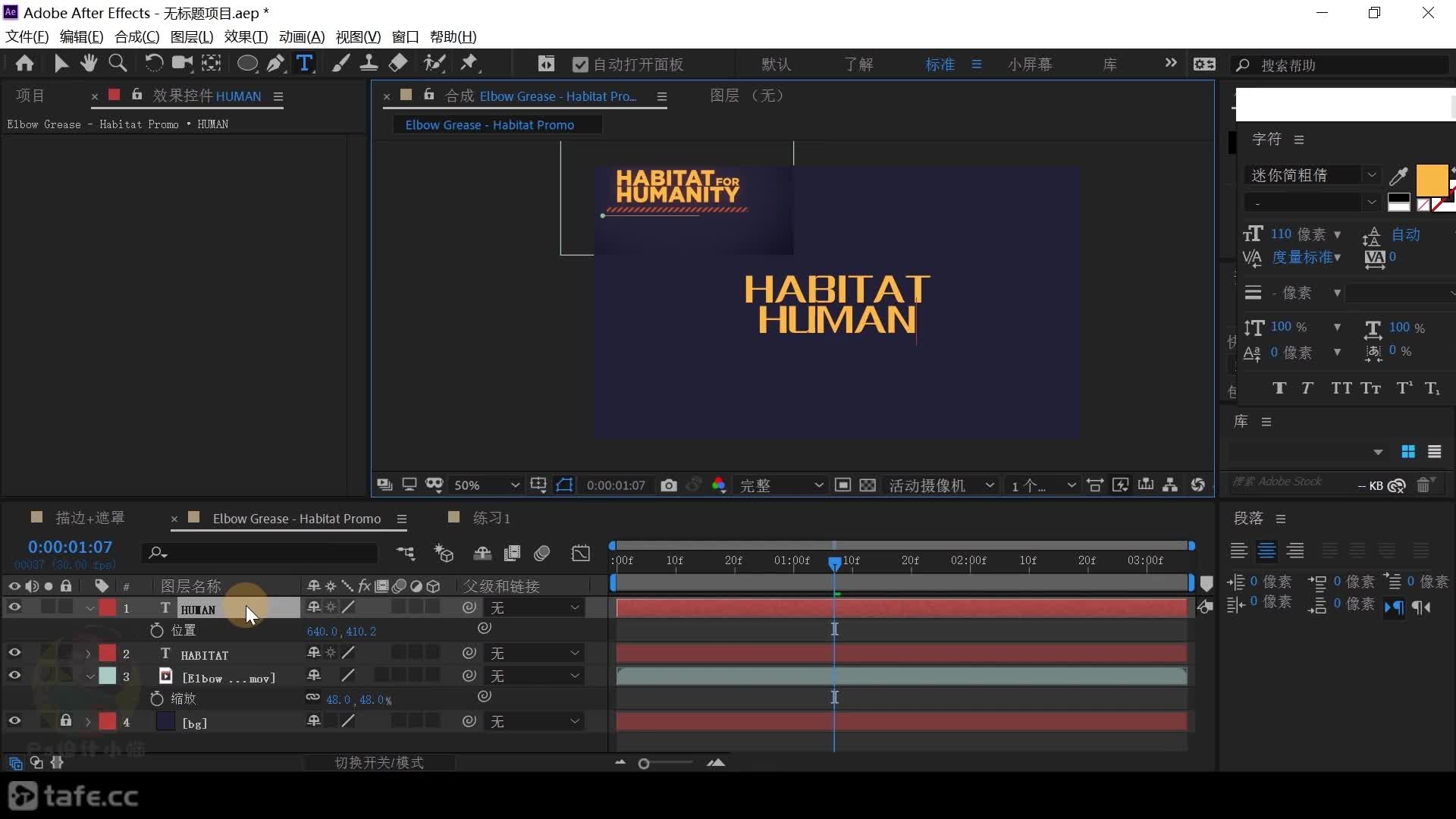Click center text alignment icon

[x=1266, y=551]
